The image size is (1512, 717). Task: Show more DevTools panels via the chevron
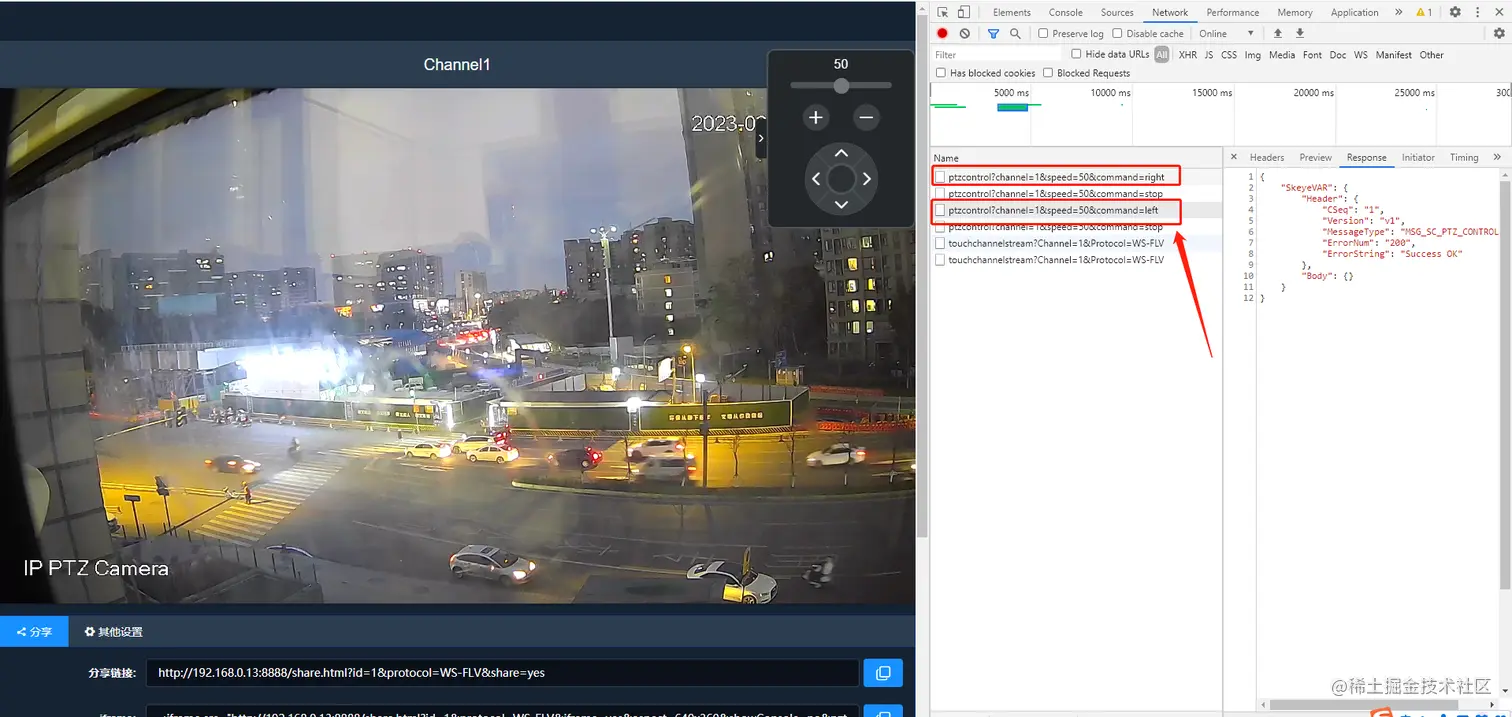tap(1399, 12)
